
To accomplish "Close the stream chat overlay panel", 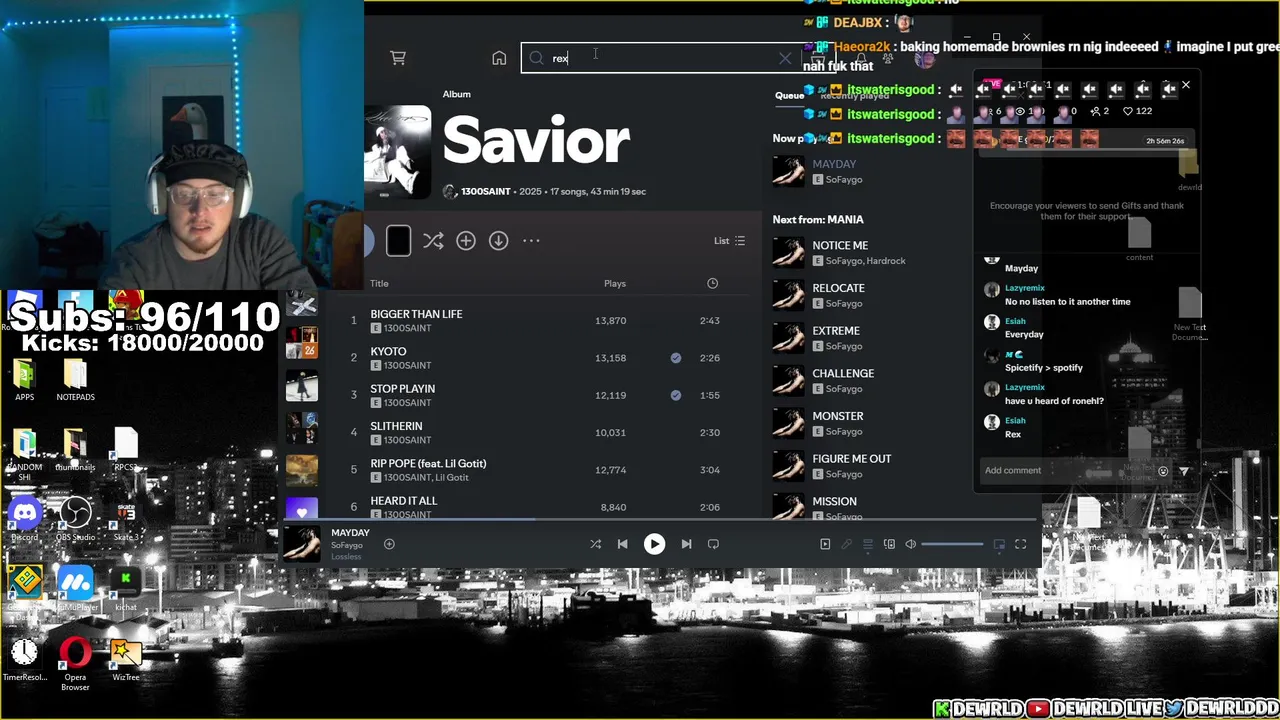I will click(x=1186, y=85).
